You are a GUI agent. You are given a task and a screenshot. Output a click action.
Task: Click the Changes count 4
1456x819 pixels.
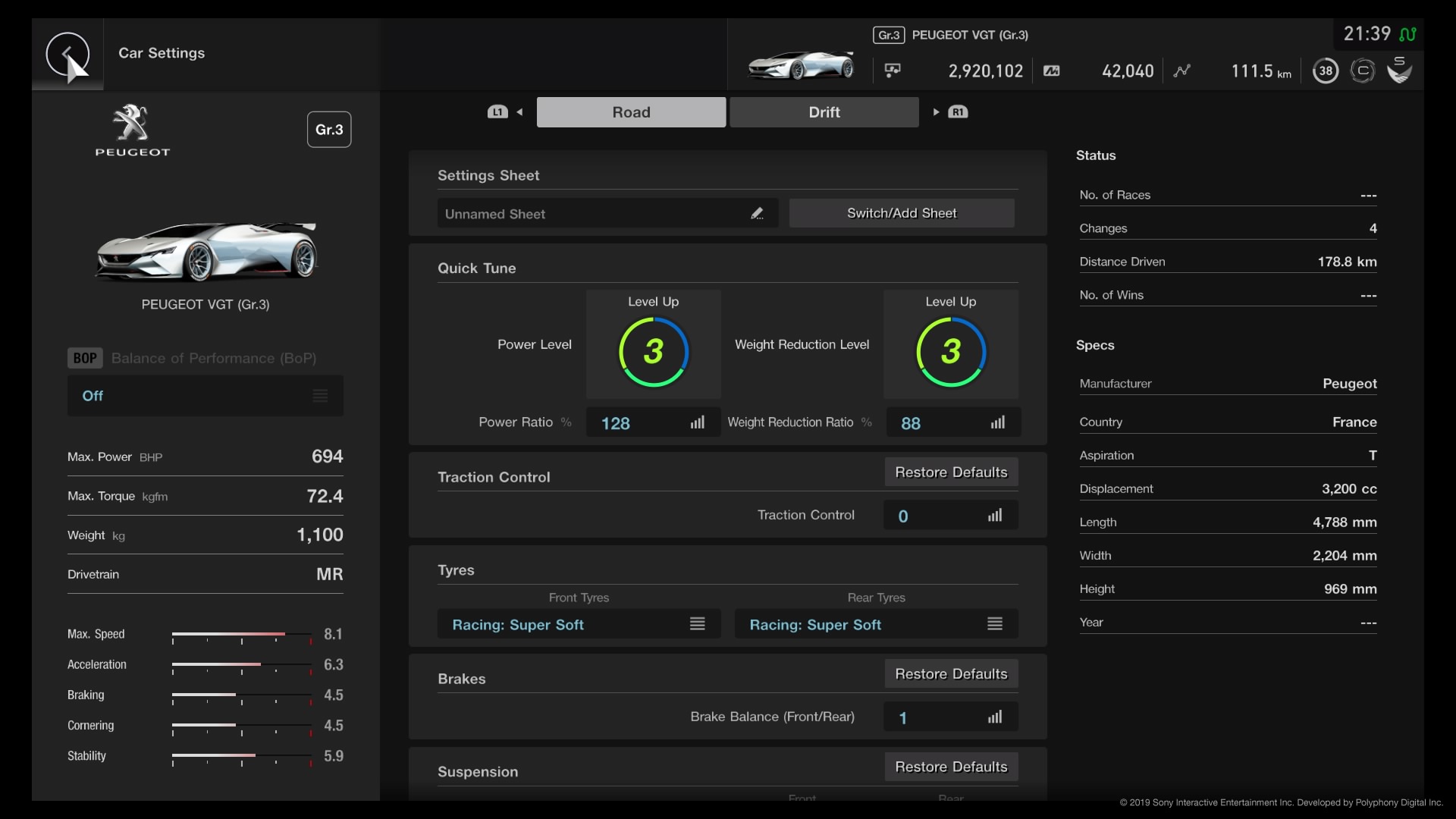point(1373,228)
